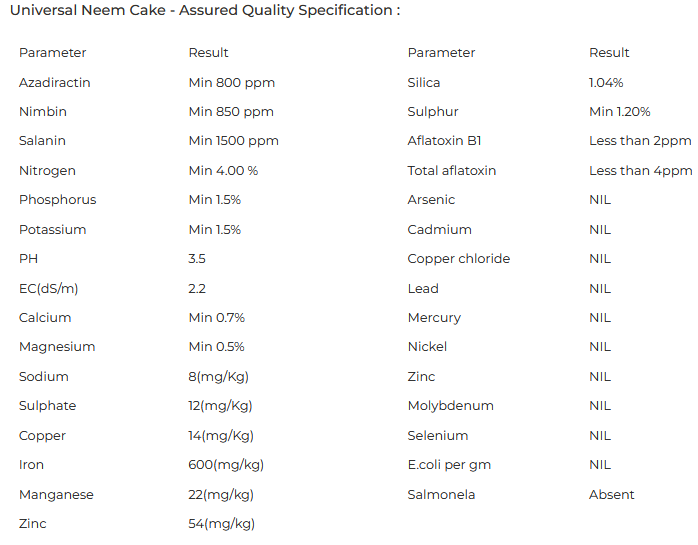
Task: Click the Aflatoxin B1 parameter label
Action: point(444,141)
